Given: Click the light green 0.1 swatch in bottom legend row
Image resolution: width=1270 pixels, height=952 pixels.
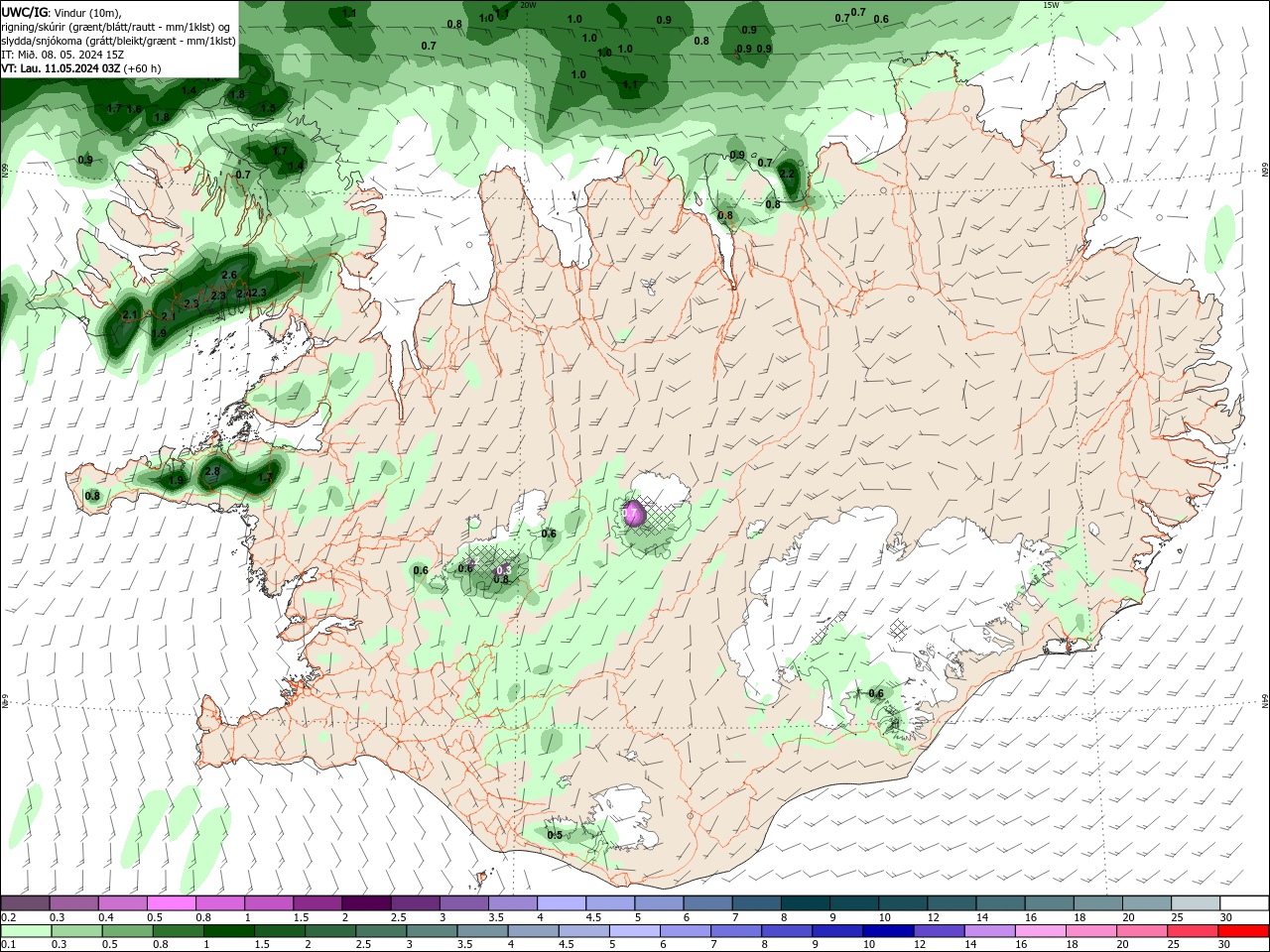Looking at the screenshot, I should click(26, 931).
